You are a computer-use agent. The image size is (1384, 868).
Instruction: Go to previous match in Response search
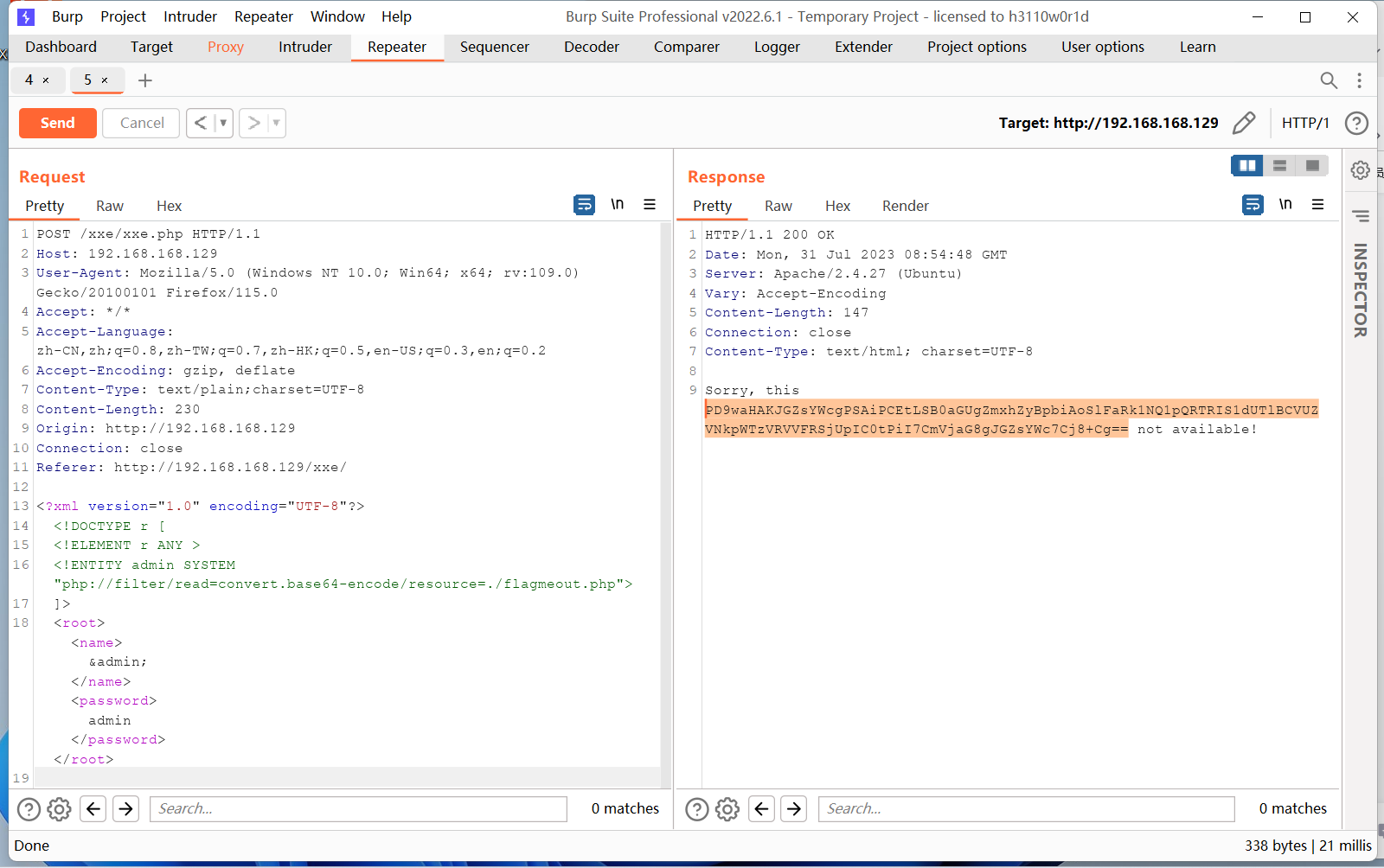(x=761, y=809)
